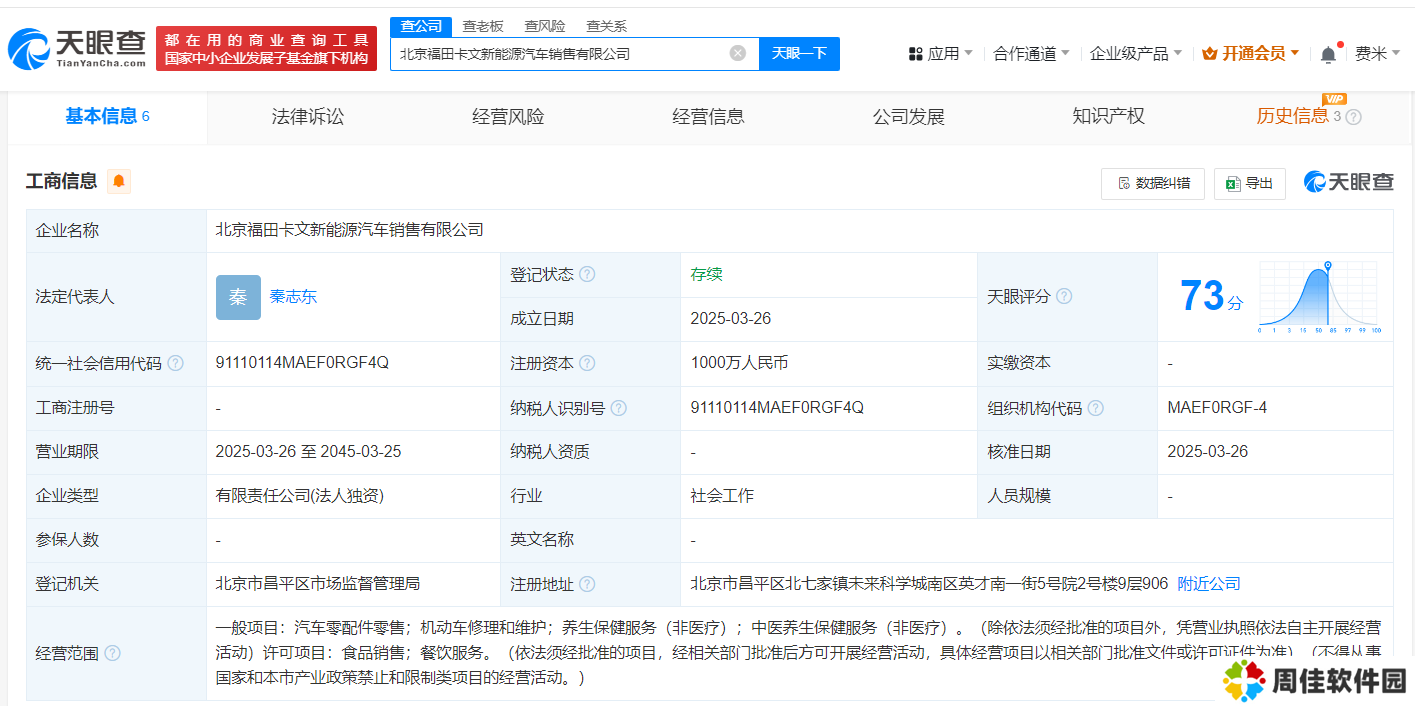
Task: Click the 社会工作 industry value
Action: tap(722, 496)
